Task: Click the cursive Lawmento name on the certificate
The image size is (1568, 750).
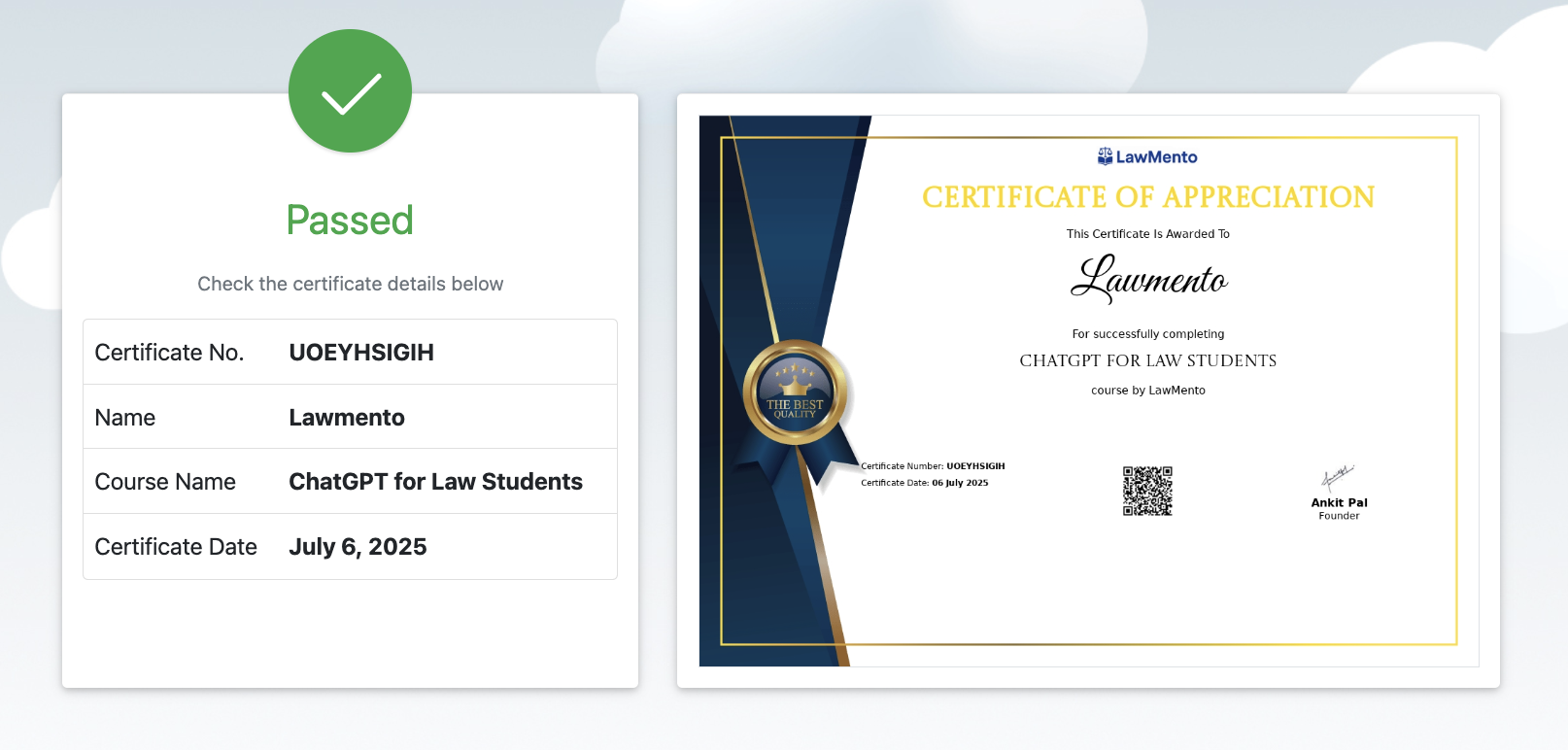Action: click(1149, 279)
